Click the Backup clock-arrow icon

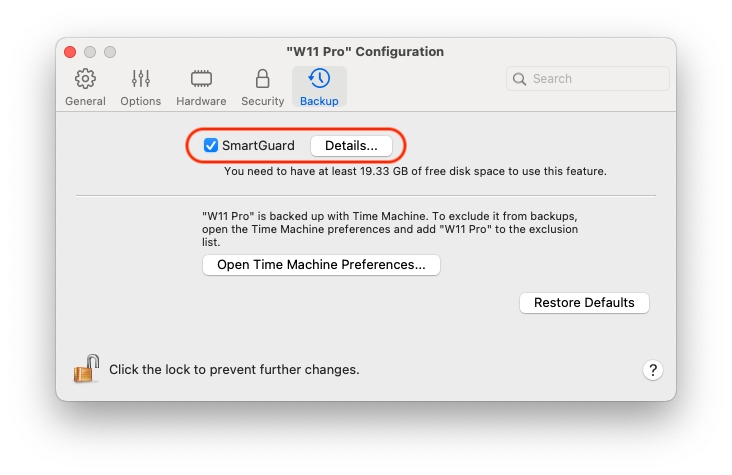319,79
